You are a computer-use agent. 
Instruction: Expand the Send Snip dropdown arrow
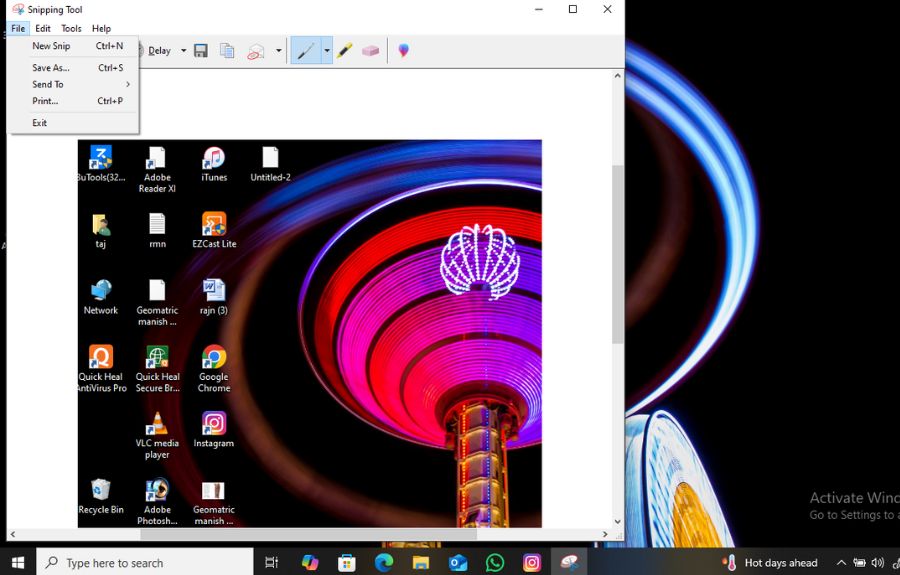(279, 50)
